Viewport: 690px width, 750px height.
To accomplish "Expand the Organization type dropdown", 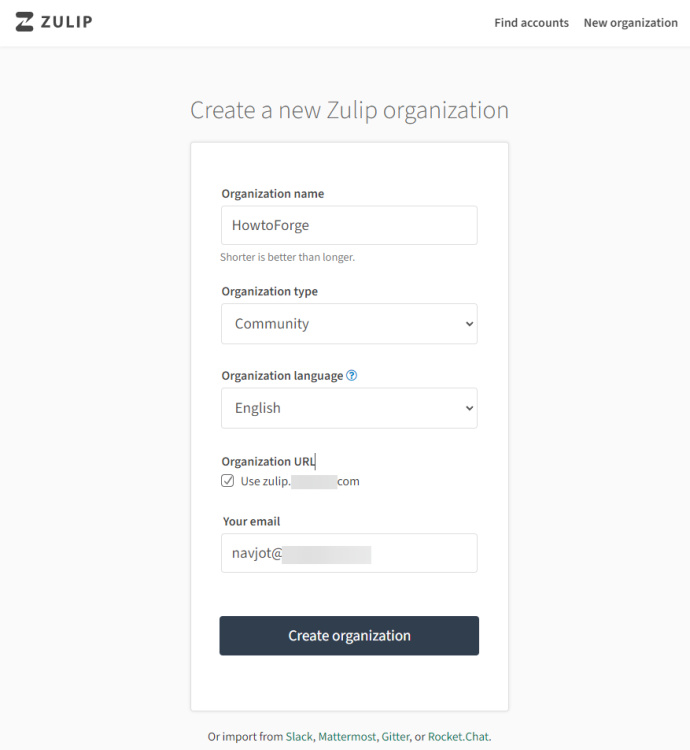I will coord(349,324).
